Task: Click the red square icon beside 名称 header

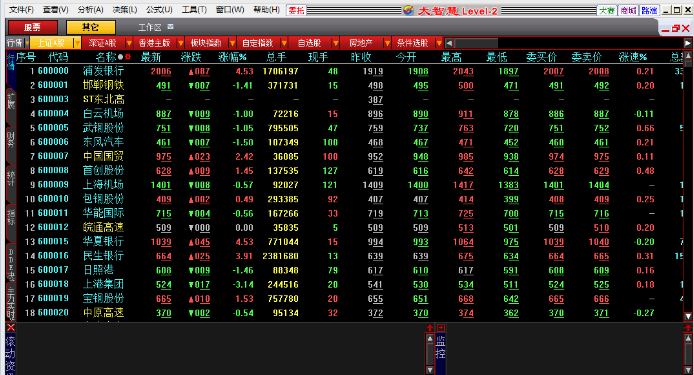Action: 128,57
